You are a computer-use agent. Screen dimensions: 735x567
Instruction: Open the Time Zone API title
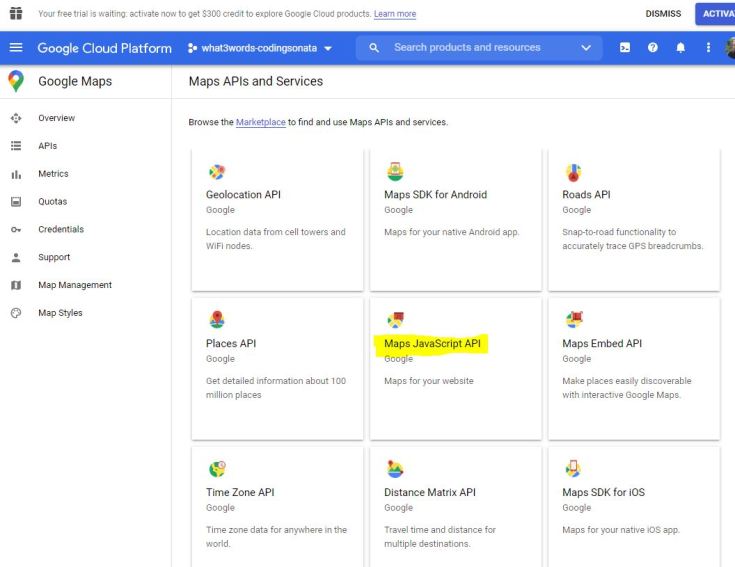[240, 492]
